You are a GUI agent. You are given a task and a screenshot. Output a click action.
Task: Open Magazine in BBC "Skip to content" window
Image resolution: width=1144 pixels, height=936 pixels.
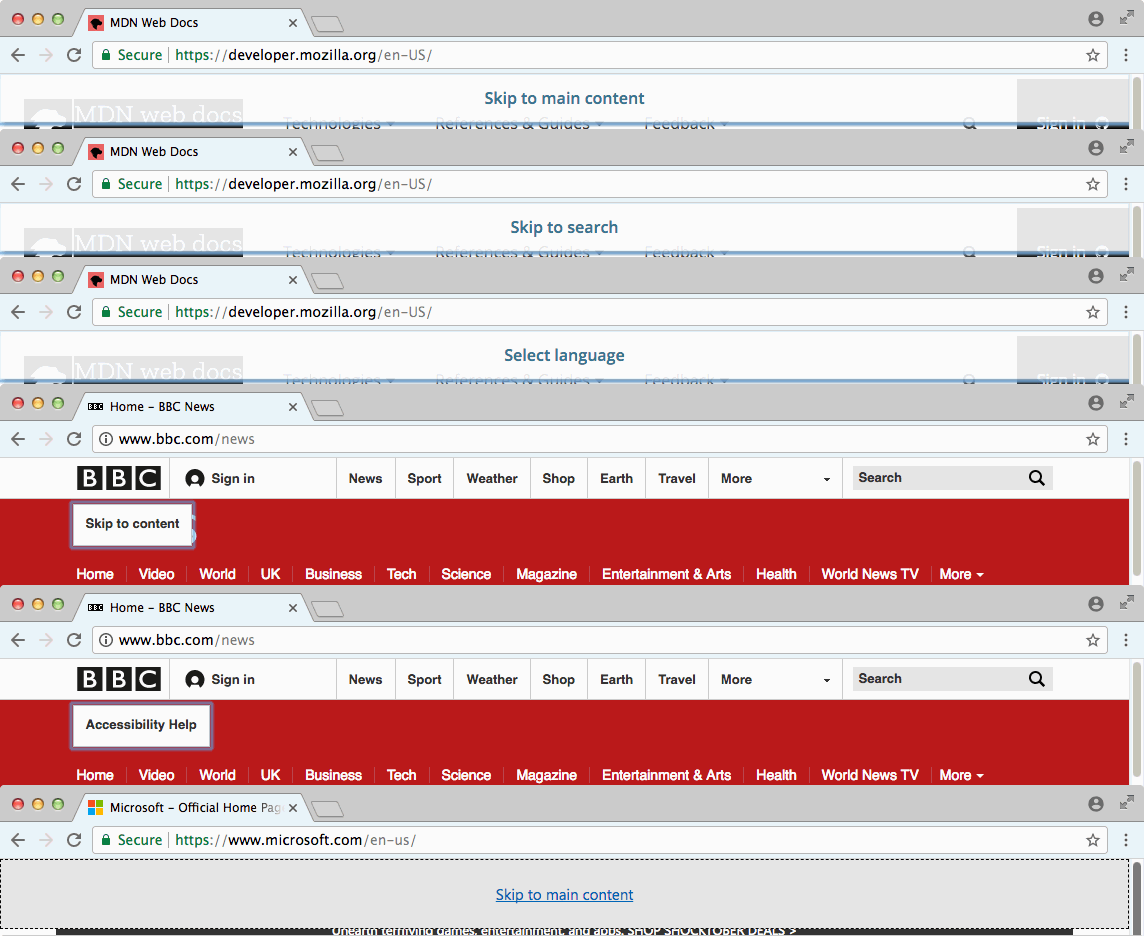coord(546,574)
